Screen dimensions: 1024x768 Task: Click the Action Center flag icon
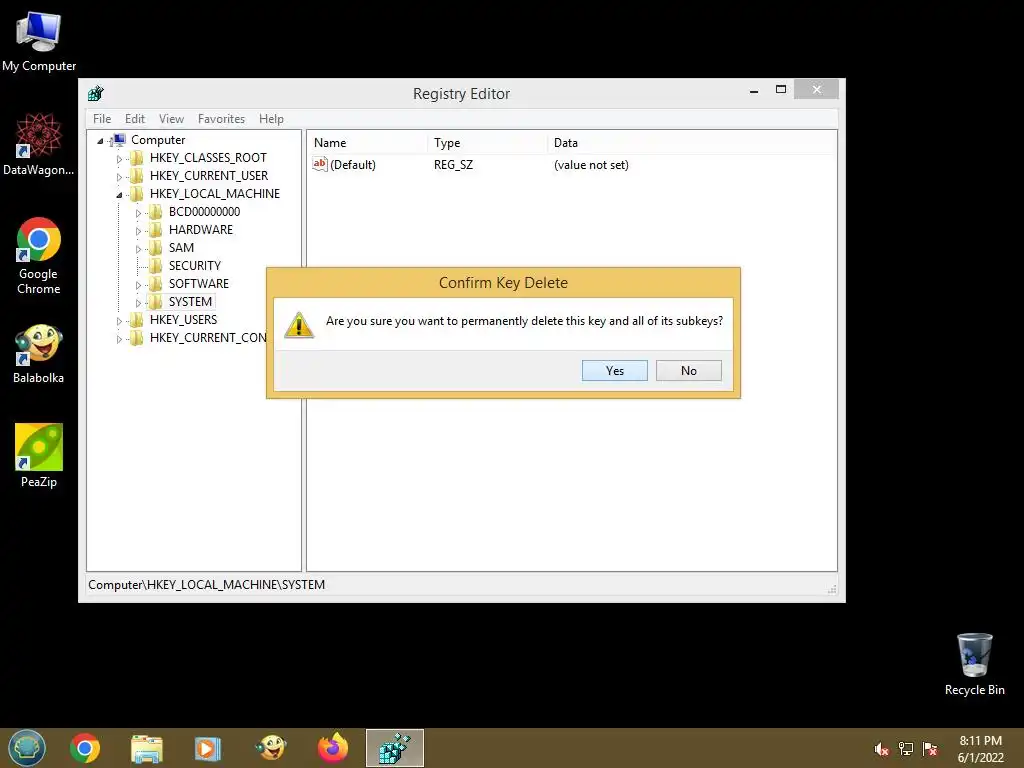pyautogui.click(x=930, y=749)
